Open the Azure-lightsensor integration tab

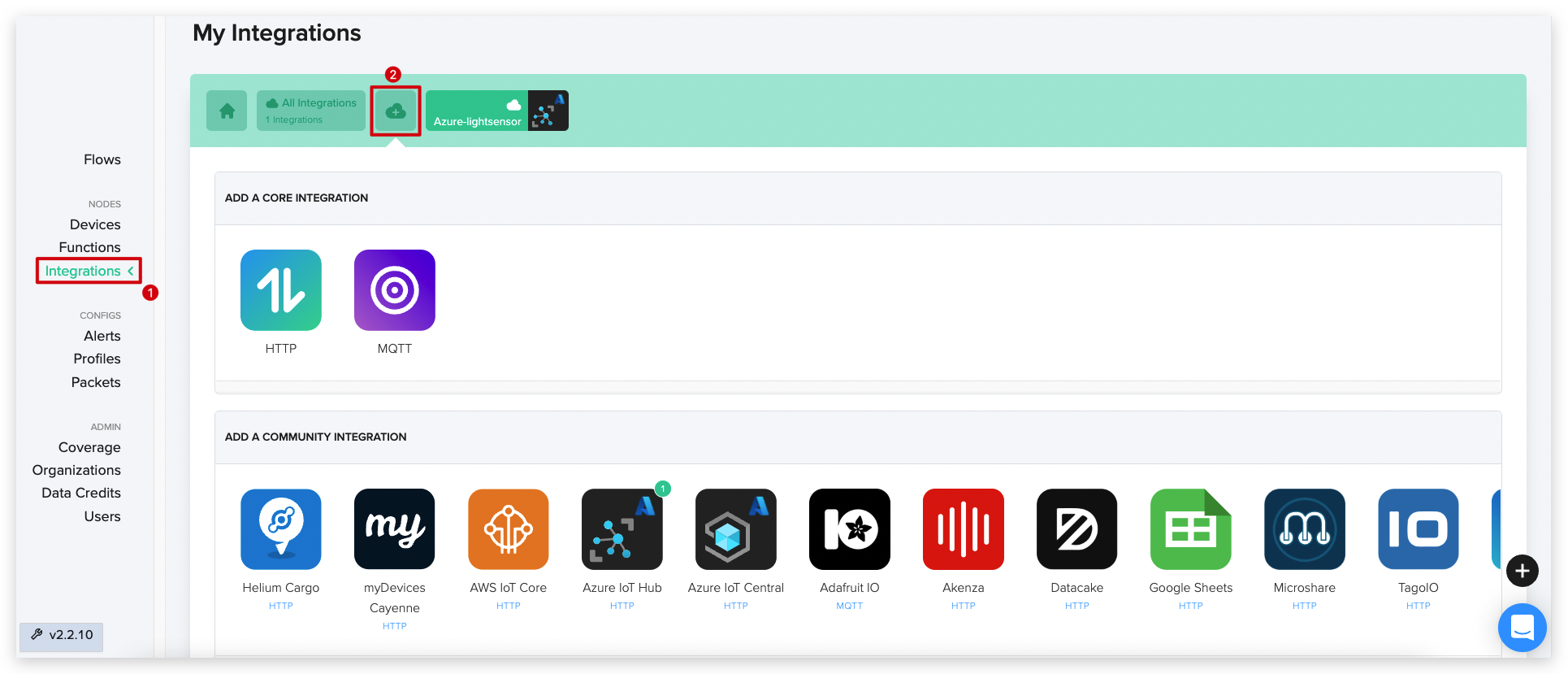click(x=497, y=111)
